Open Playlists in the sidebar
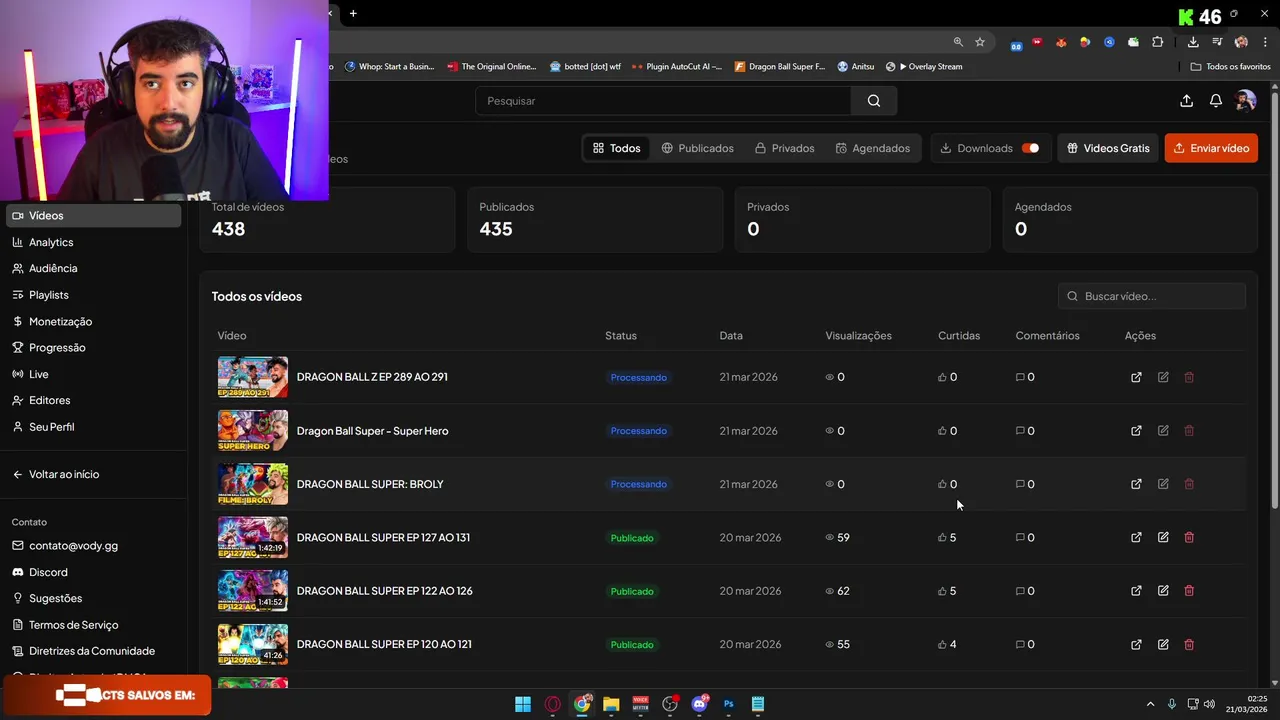 tap(94, 295)
